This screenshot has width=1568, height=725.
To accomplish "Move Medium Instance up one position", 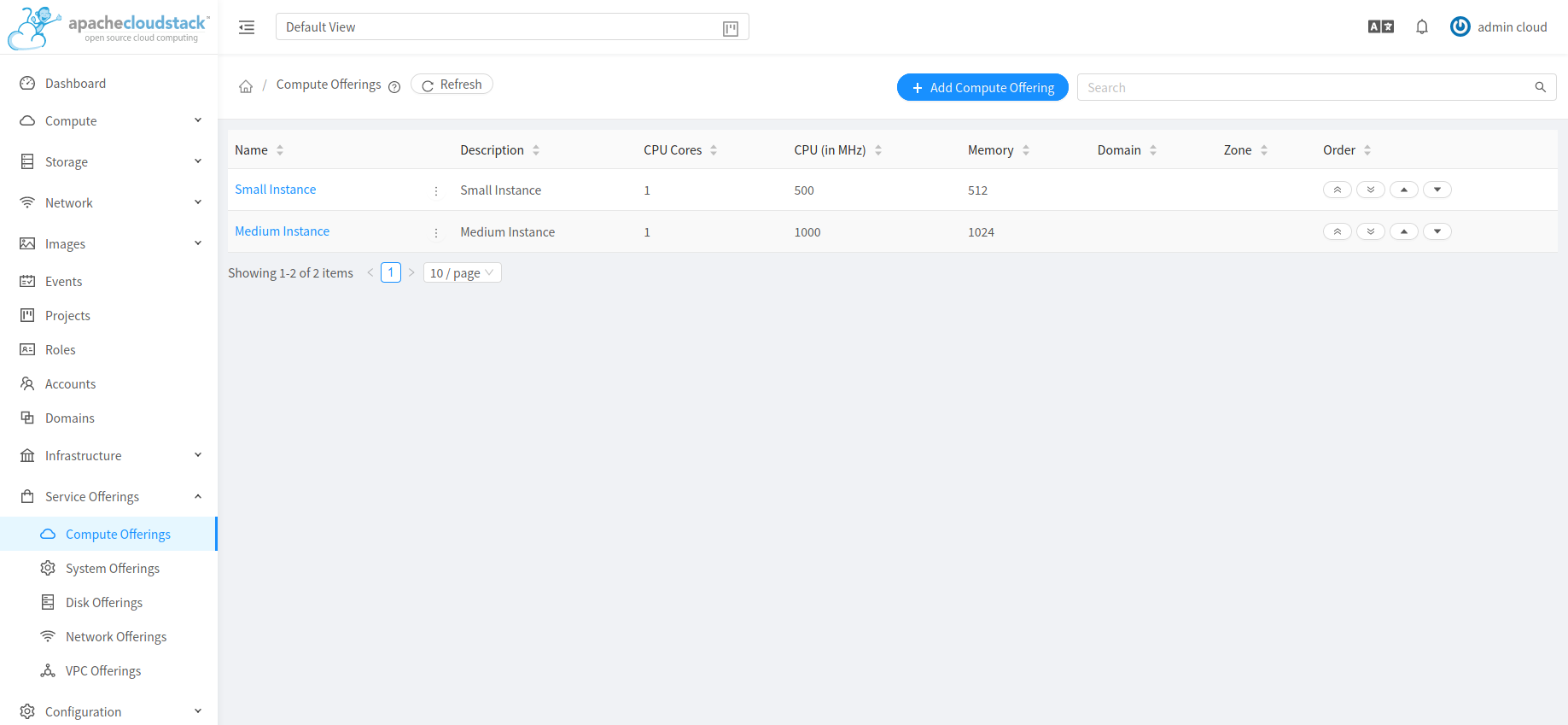I will tap(1403, 231).
